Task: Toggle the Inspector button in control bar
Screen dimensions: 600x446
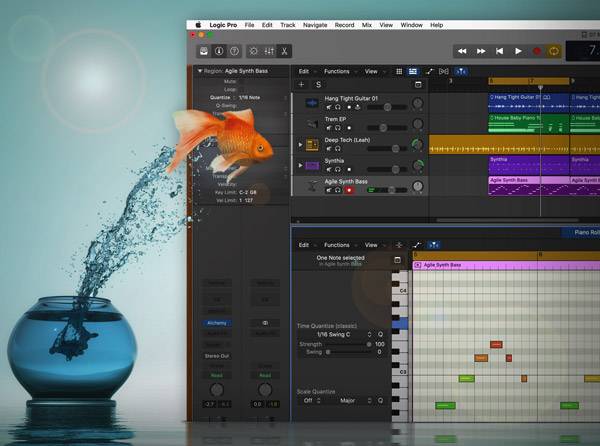Action: pos(219,51)
